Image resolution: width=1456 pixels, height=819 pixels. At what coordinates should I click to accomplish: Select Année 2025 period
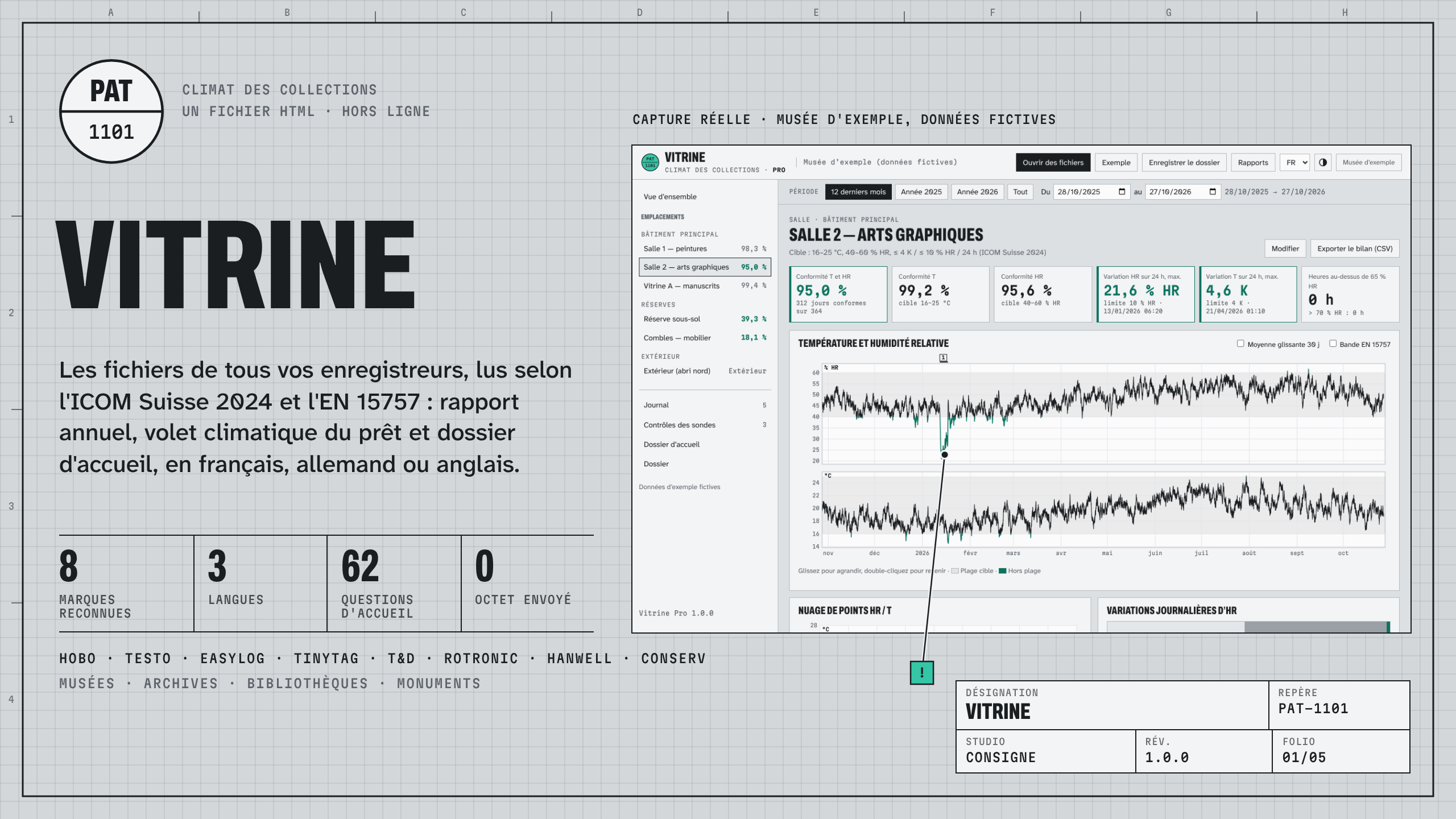pyautogui.click(x=921, y=192)
